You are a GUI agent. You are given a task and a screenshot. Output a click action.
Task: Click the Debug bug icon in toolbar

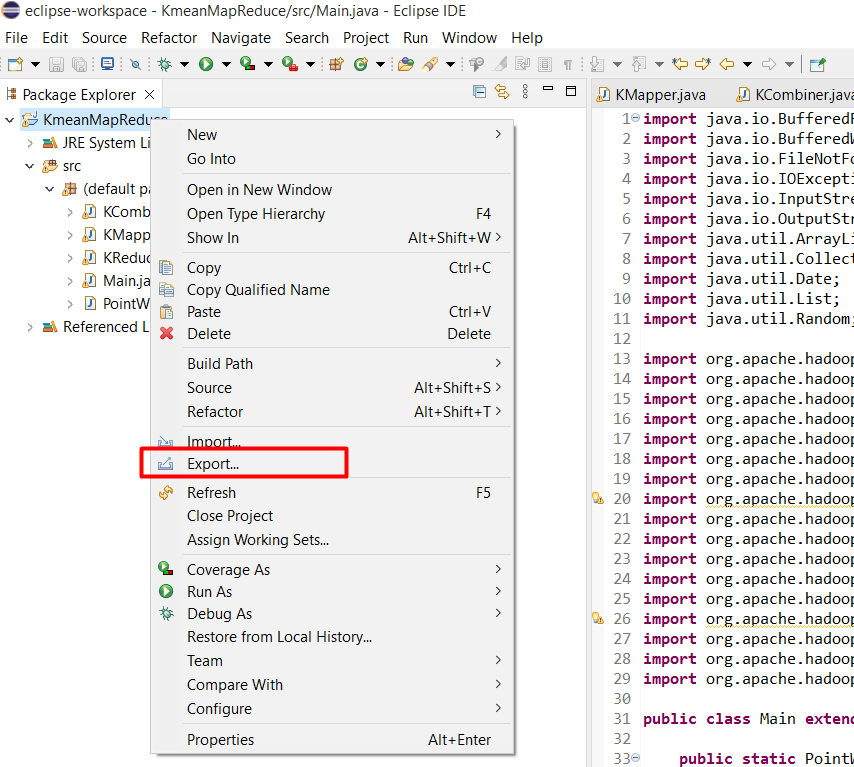[165, 64]
